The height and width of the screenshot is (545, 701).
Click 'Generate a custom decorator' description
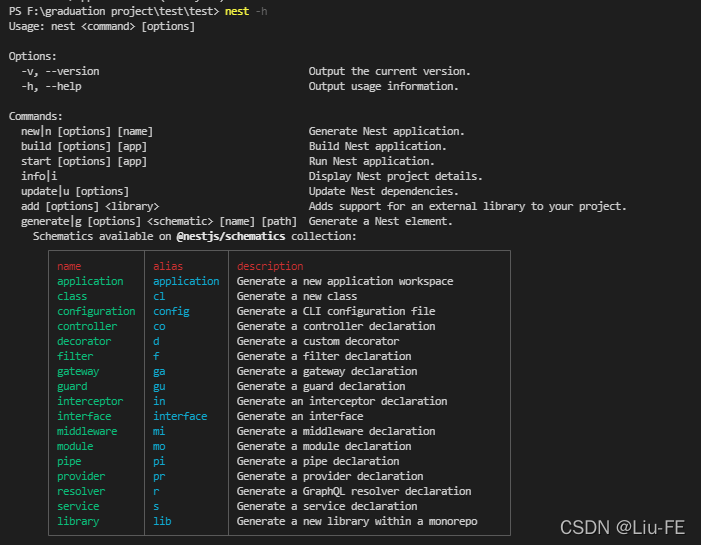click(x=318, y=342)
